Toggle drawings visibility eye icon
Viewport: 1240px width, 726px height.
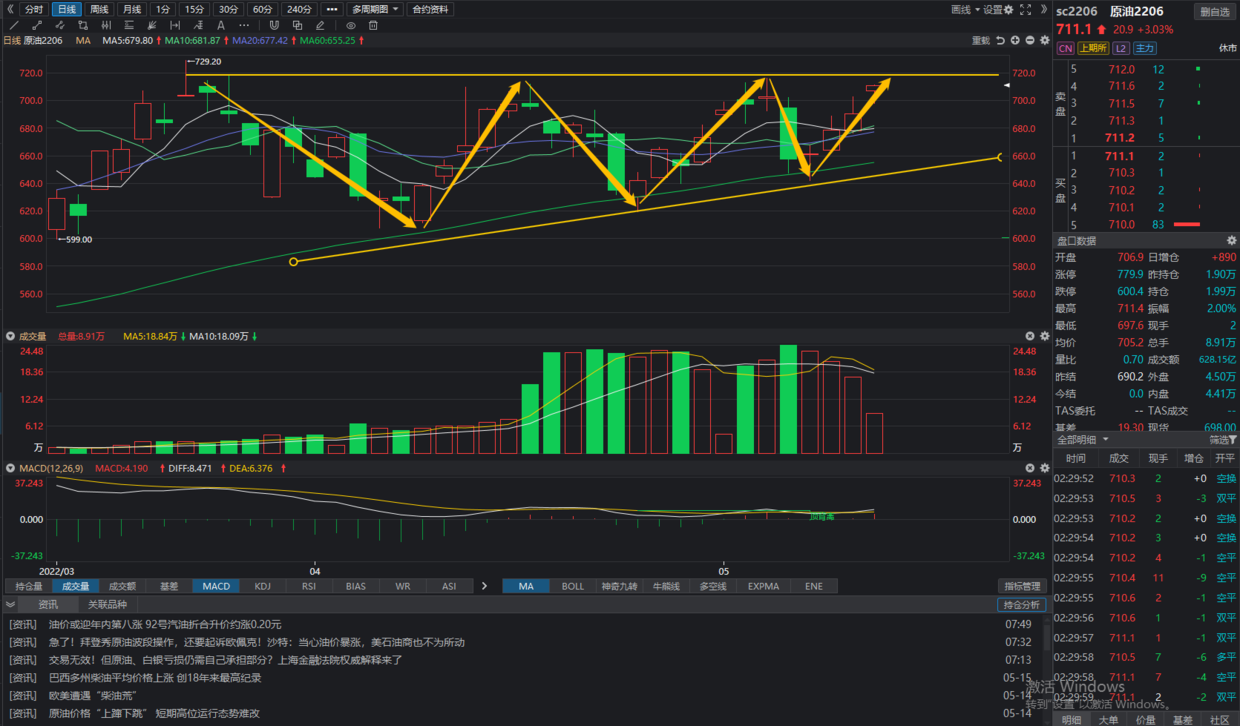tap(351, 25)
